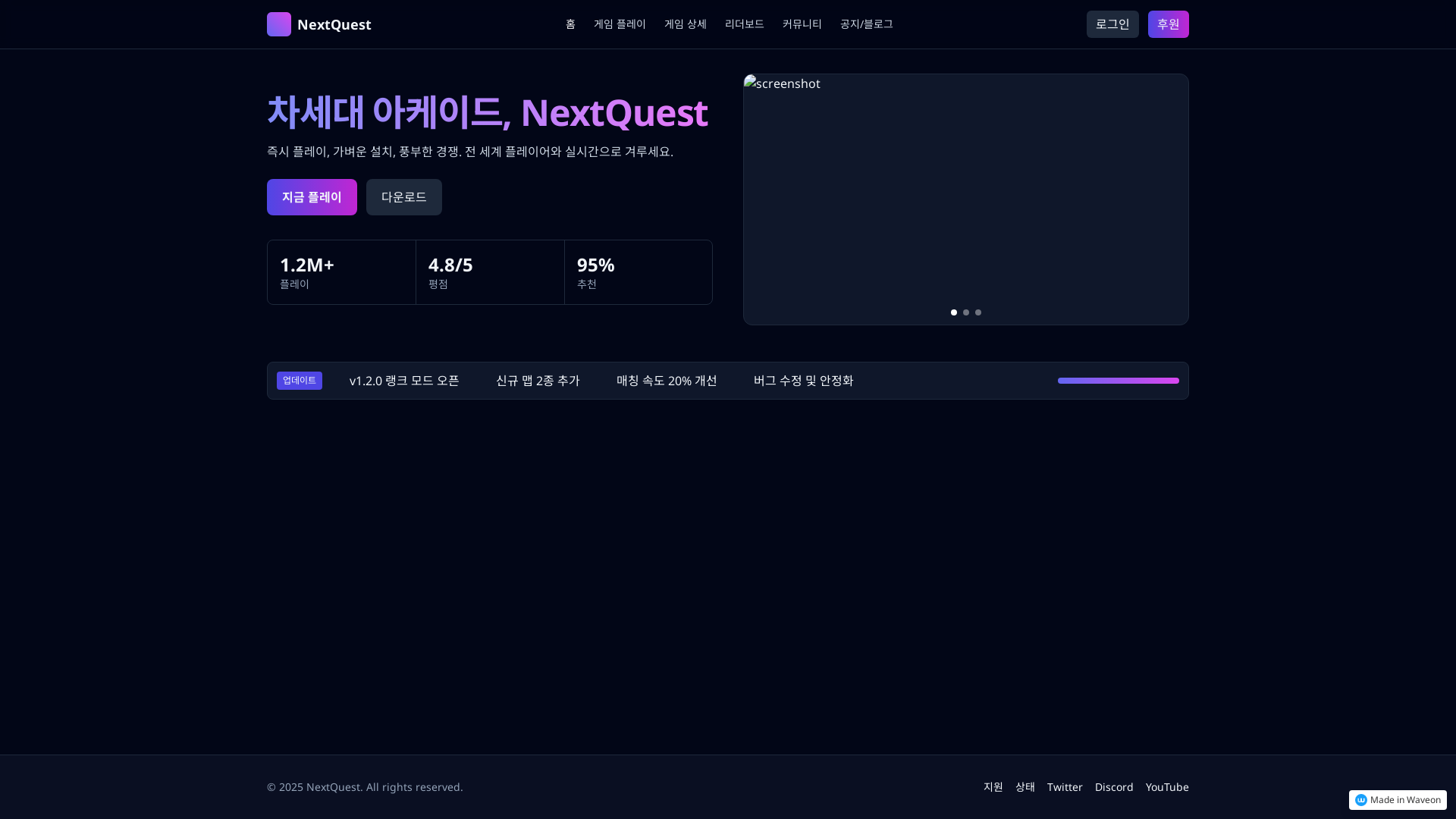Image resolution: width=1456 pixels, height=819 pixels.
Task: Click the 지금 플레이 button
Action: coord(312,196)
